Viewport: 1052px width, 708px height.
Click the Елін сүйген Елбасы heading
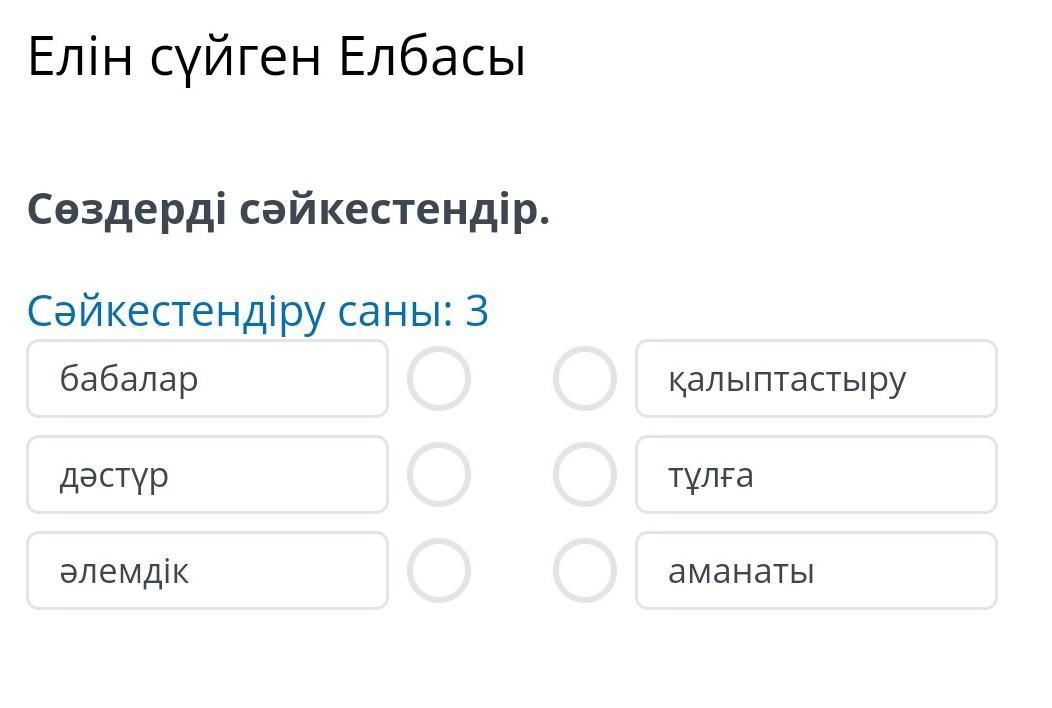276,57
